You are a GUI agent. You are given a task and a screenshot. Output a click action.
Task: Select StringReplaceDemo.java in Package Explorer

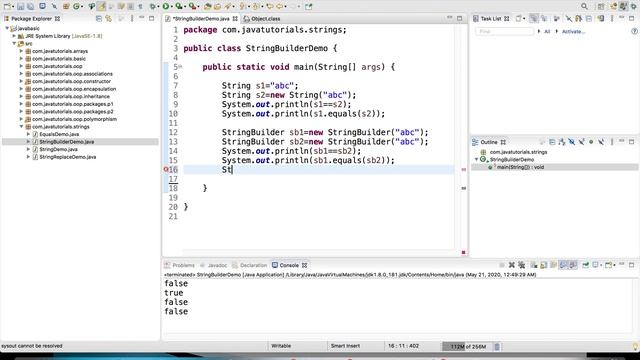[68, 157]
